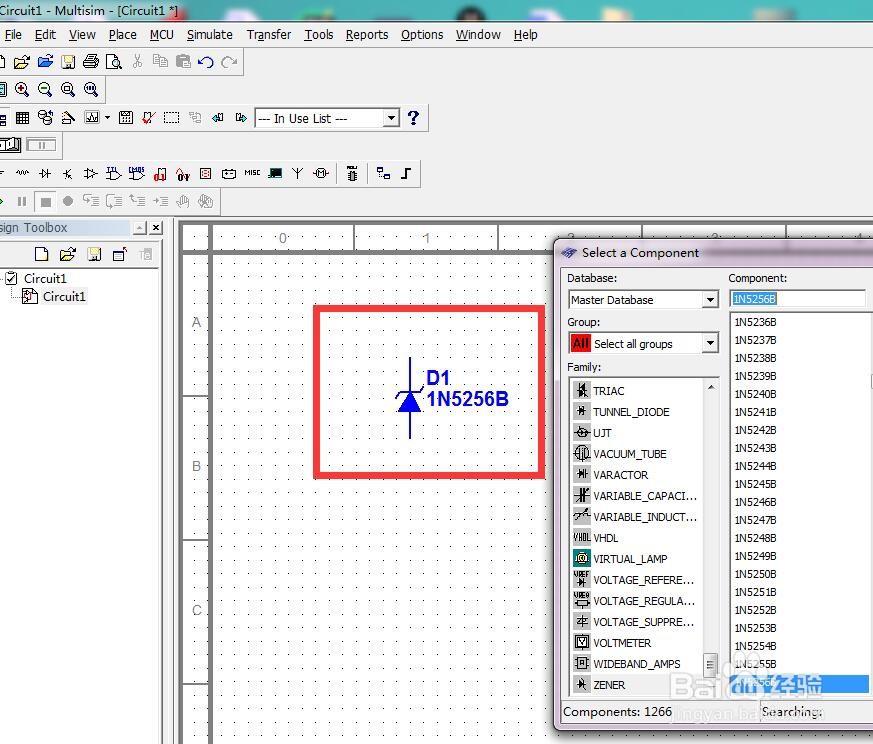Place a diode from the toolbar

(45, 174)
